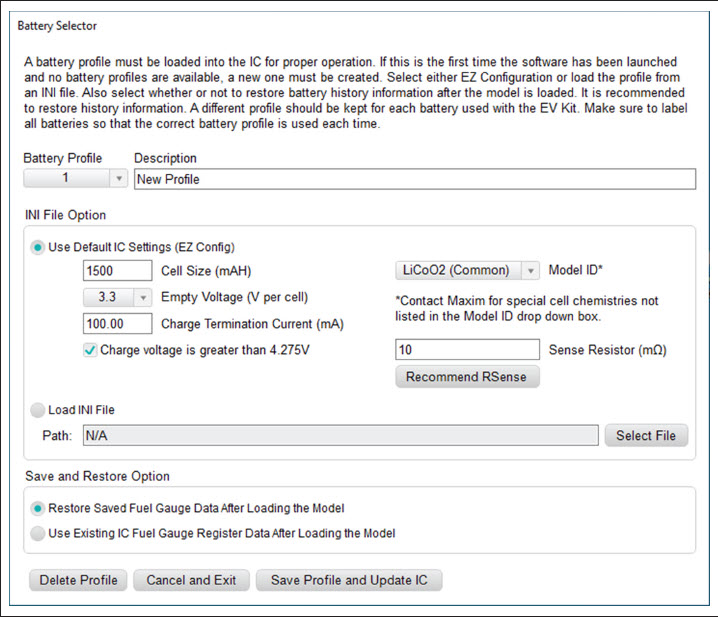Click the INI file Path field

pos(340,435)
